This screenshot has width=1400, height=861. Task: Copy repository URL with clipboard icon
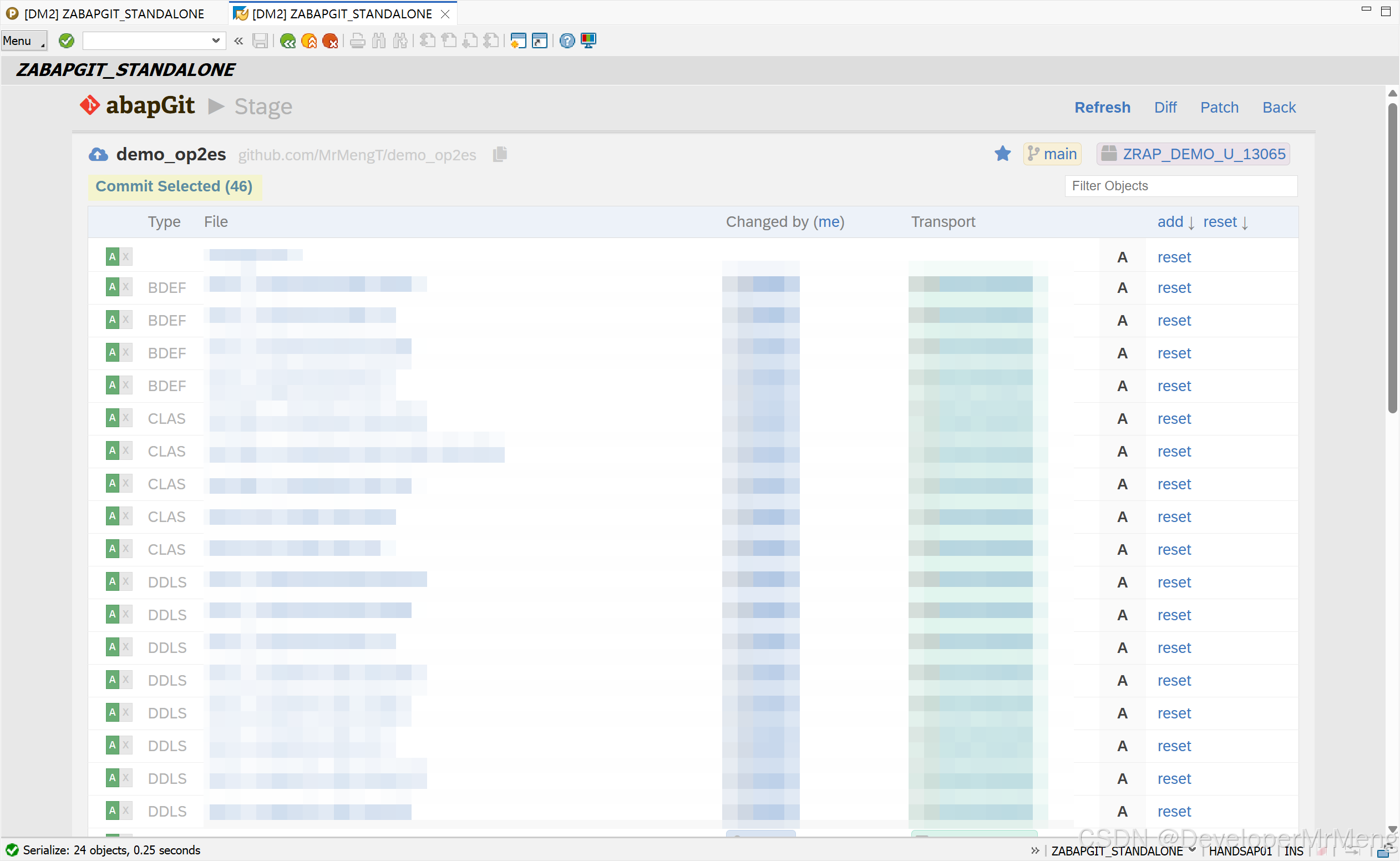coord(500,154)
